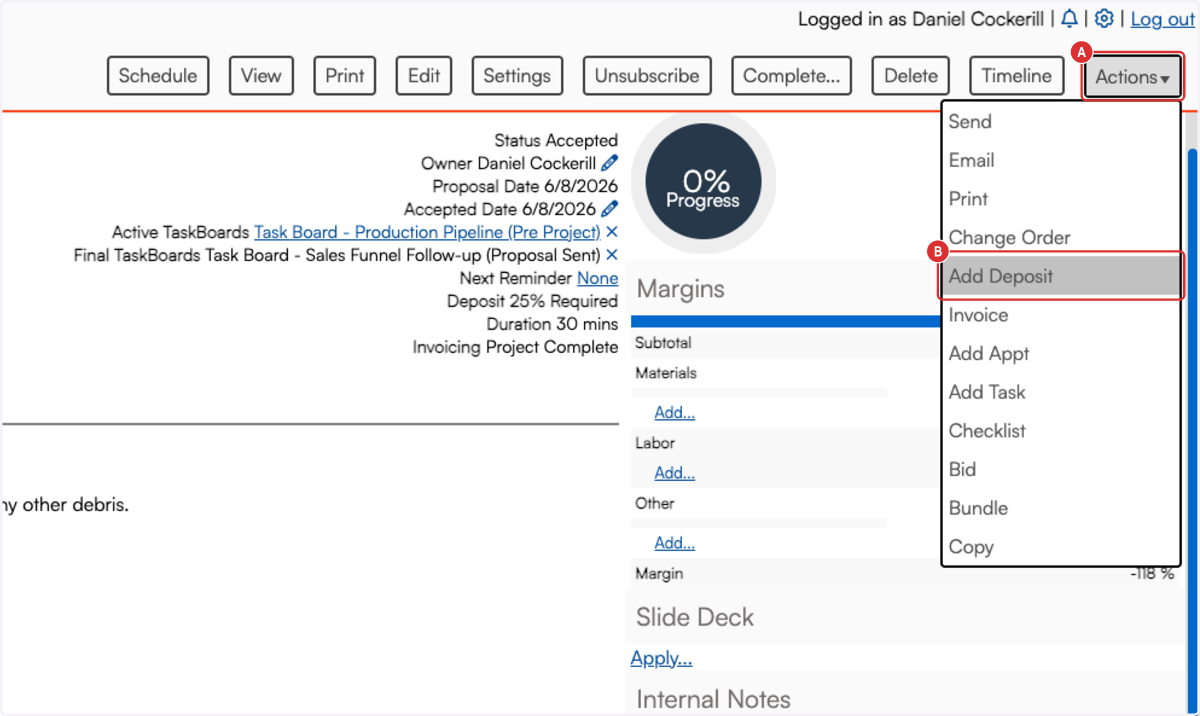Edit owner with pencil icon beside Daniel Cockerill

click(609, 163)
